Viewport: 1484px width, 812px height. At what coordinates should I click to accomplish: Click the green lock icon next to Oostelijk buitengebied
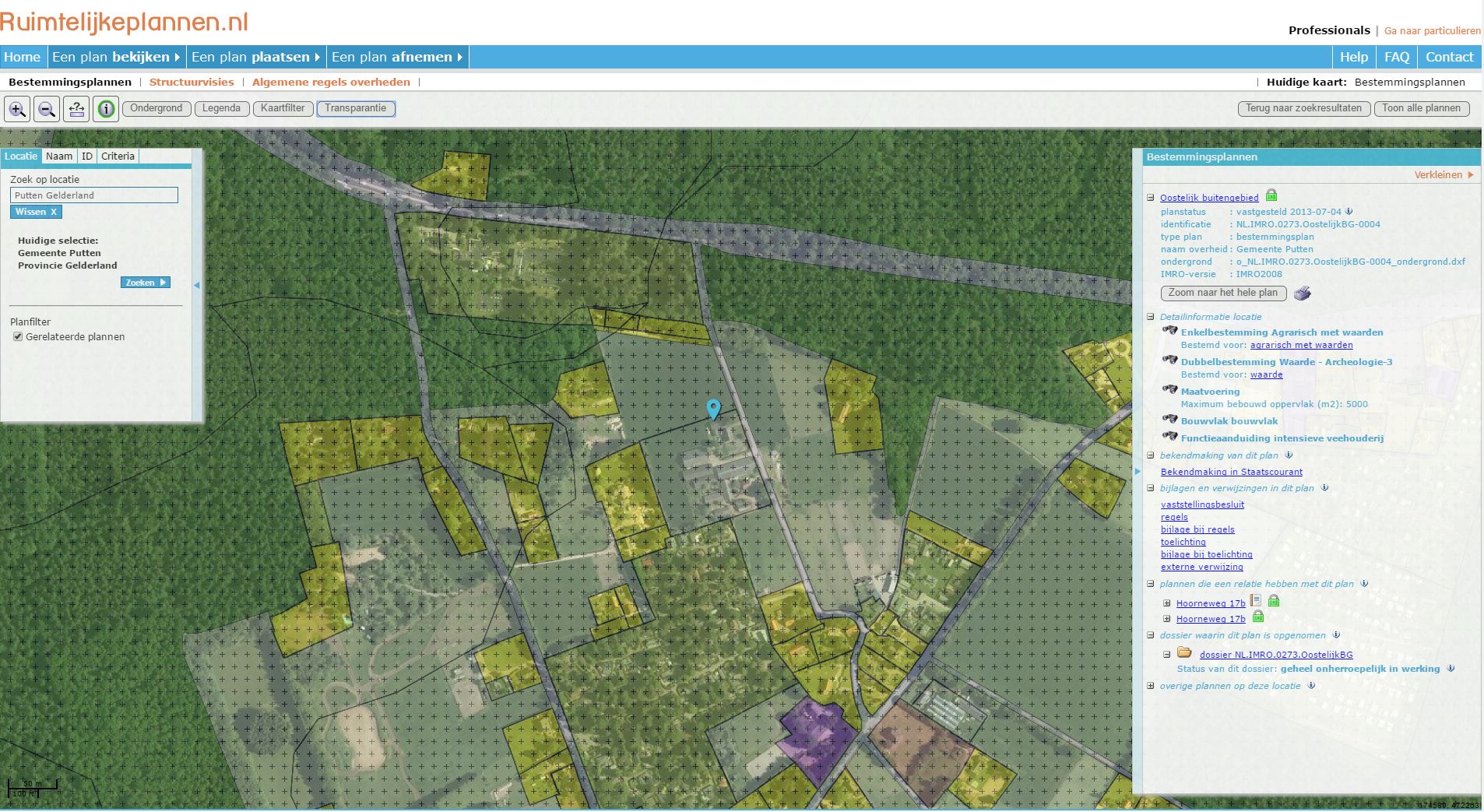1271,195
